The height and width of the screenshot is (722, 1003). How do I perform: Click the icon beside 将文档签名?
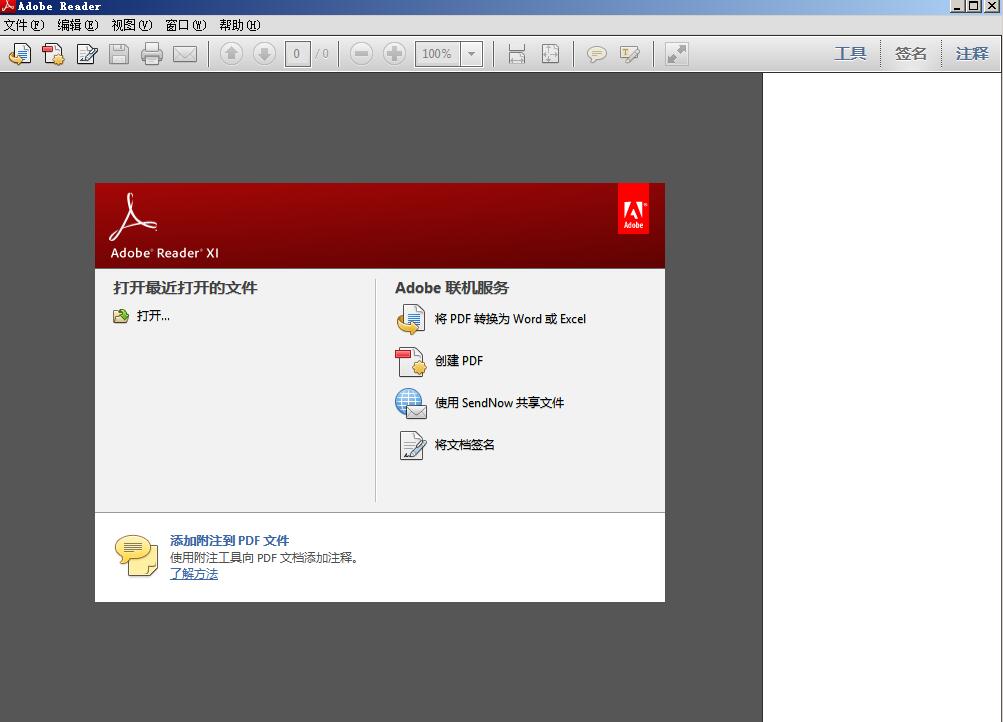pyautogui.click(x=412, y=445)
